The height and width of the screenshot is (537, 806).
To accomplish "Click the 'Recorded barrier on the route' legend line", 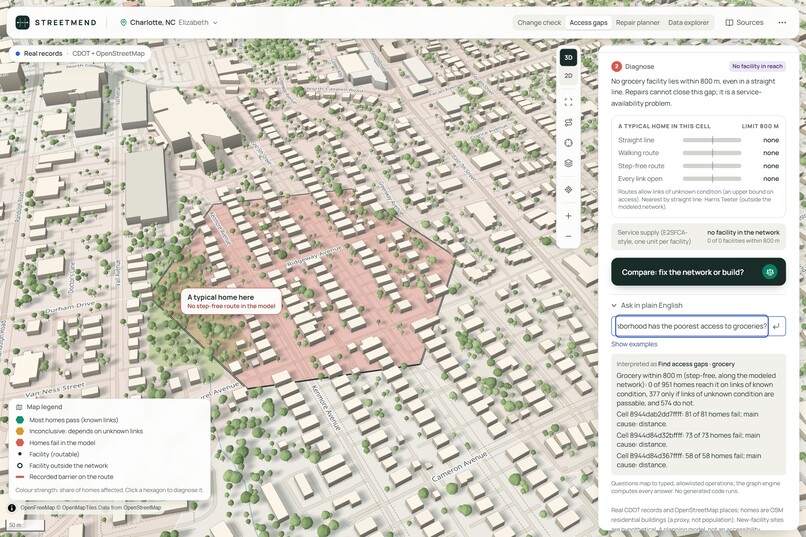I will 20,477.
